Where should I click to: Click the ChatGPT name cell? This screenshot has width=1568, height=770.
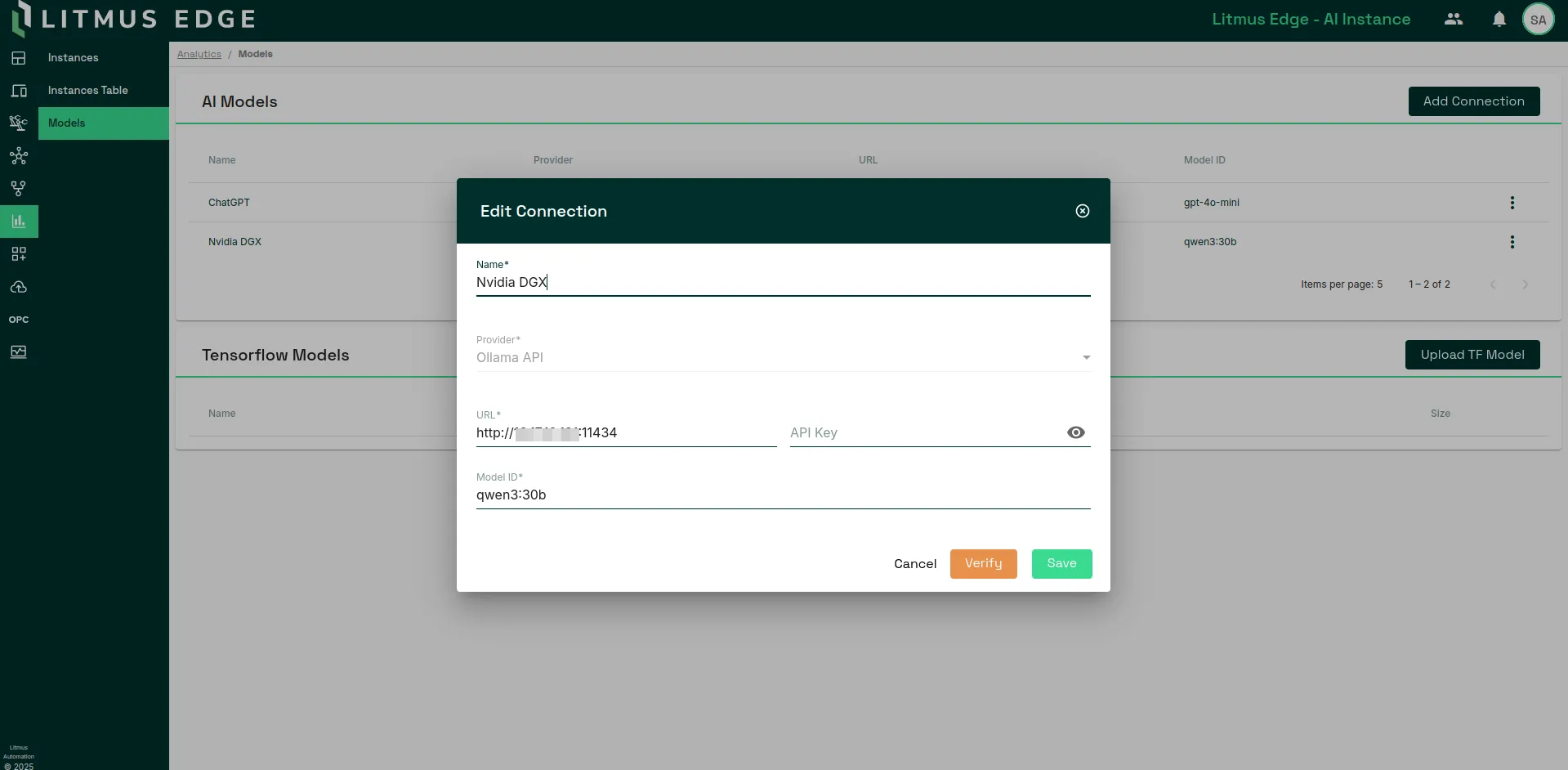click(229, 203)
